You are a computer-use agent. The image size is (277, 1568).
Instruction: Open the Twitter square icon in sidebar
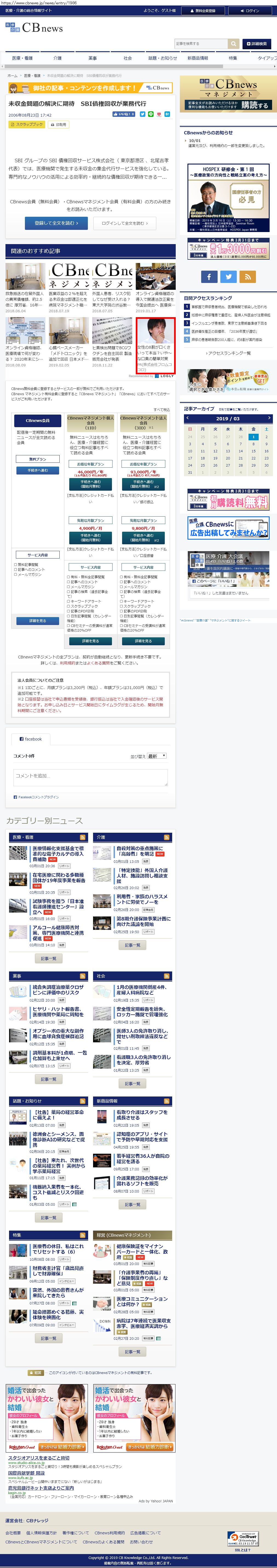point(228,276)
